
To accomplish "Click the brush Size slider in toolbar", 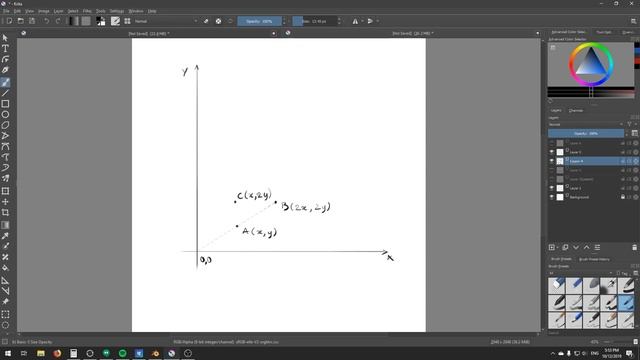I will [x=314, y=21].
